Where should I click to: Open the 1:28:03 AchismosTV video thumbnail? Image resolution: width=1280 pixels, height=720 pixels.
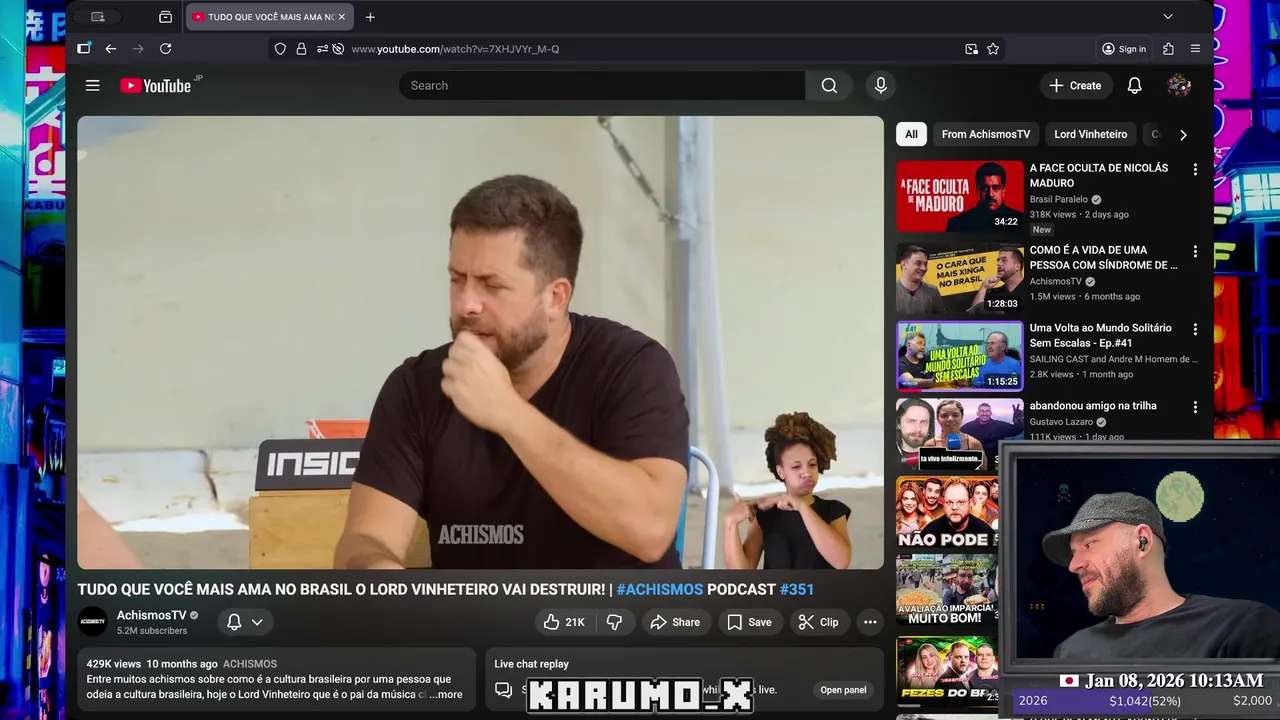(x=960, y=279)
